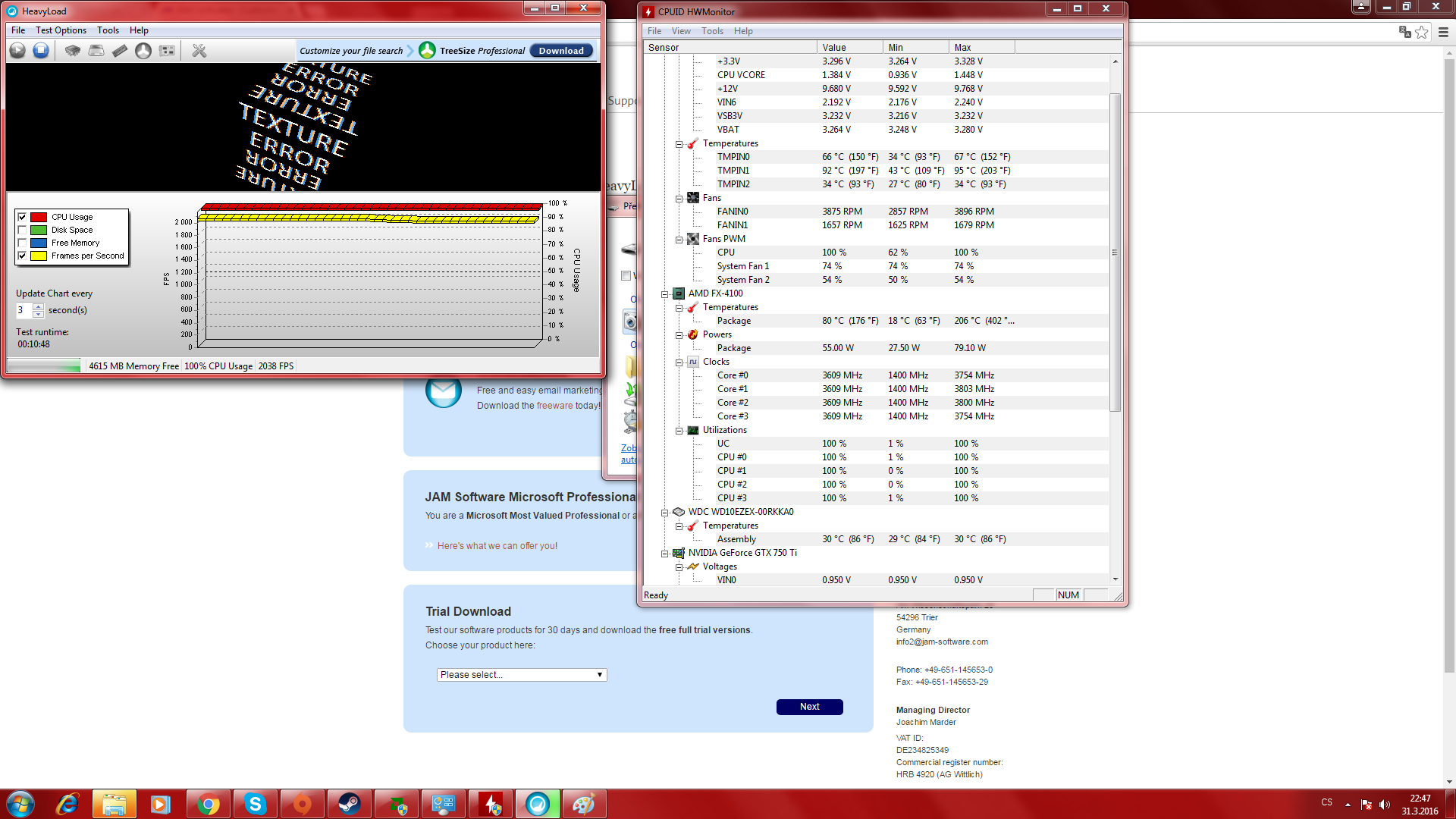Open View menu in HWMonitor

pos(681,31)
